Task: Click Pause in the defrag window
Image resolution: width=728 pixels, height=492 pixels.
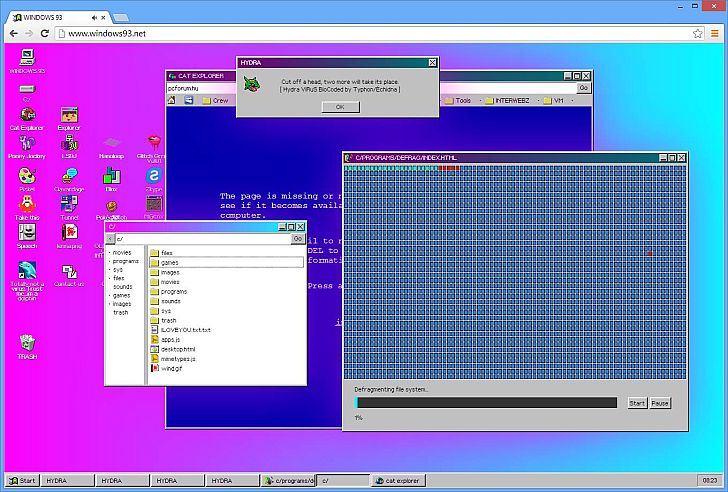Action: coord(660,403)
